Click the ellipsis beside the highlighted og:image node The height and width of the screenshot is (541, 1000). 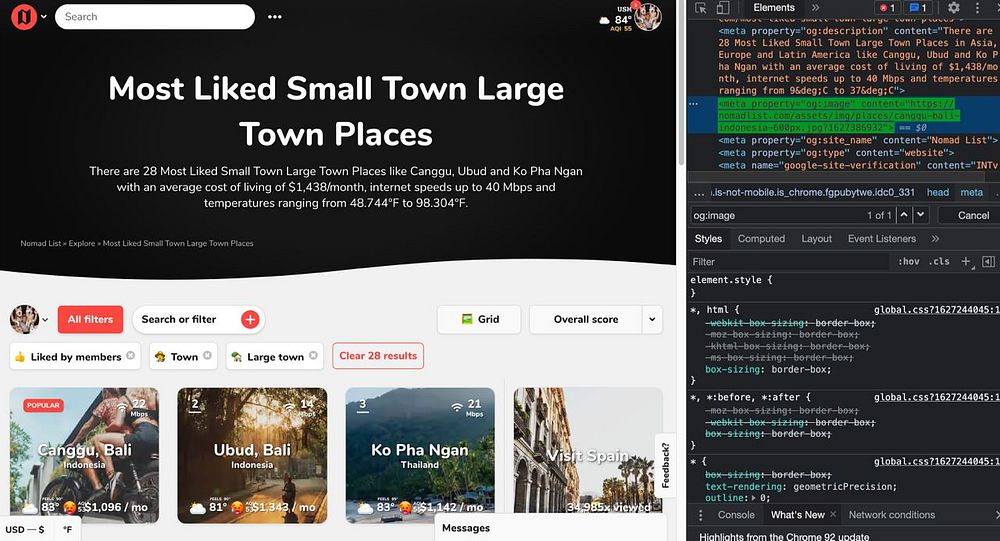pyautogui.click(x=693, y=103)
